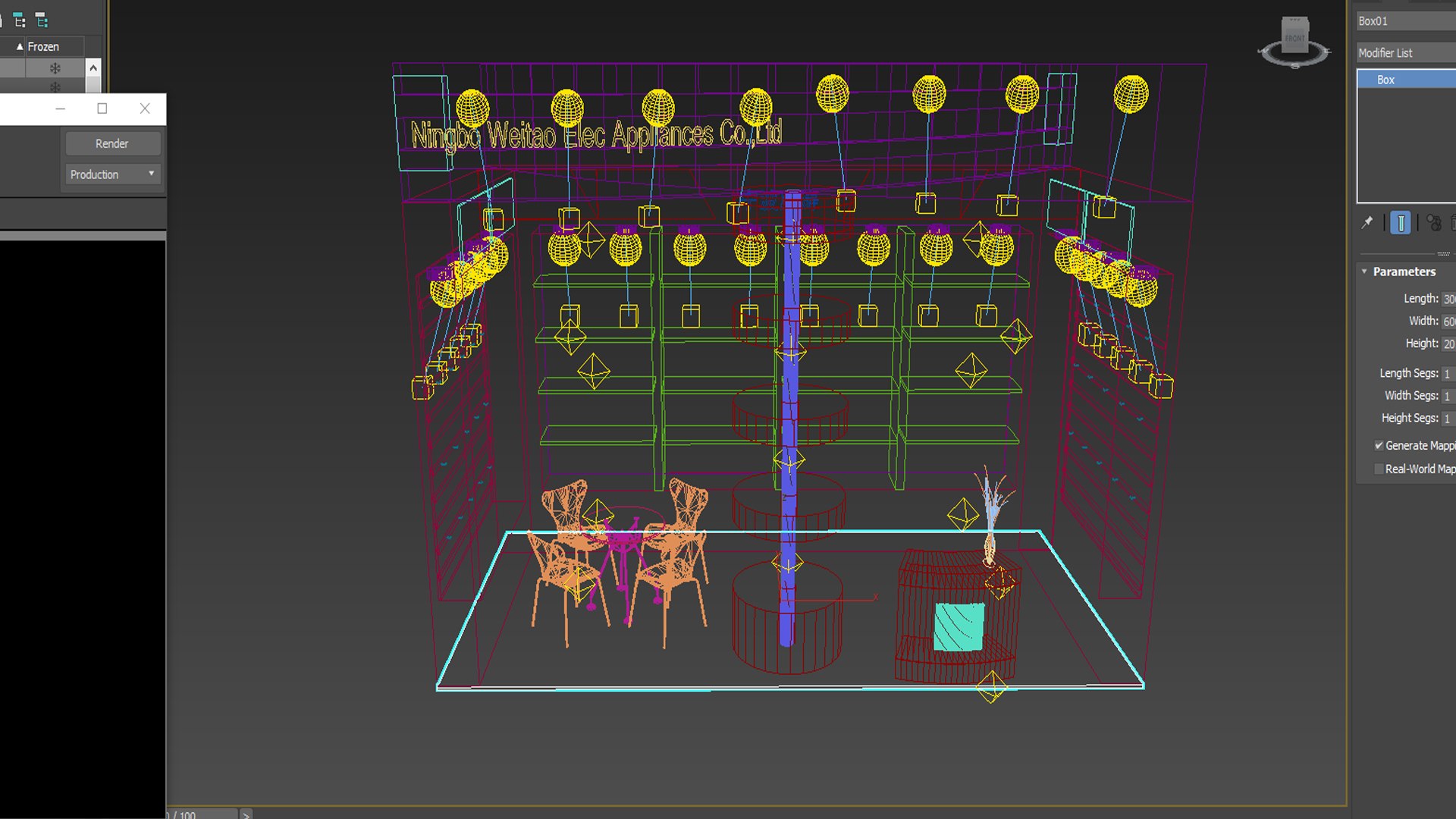Click second hierarchy display icon

click(42, 20)
